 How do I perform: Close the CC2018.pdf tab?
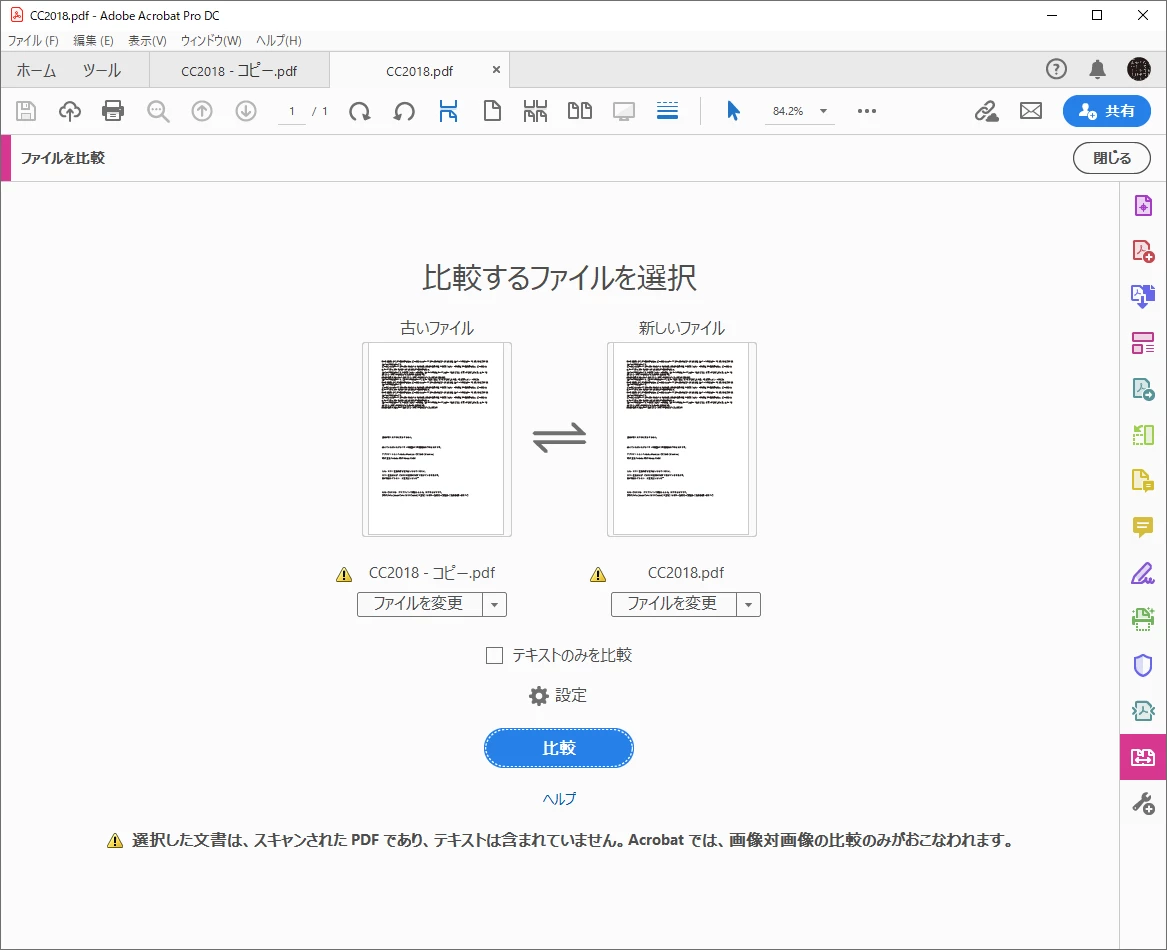tap(496, 70)
